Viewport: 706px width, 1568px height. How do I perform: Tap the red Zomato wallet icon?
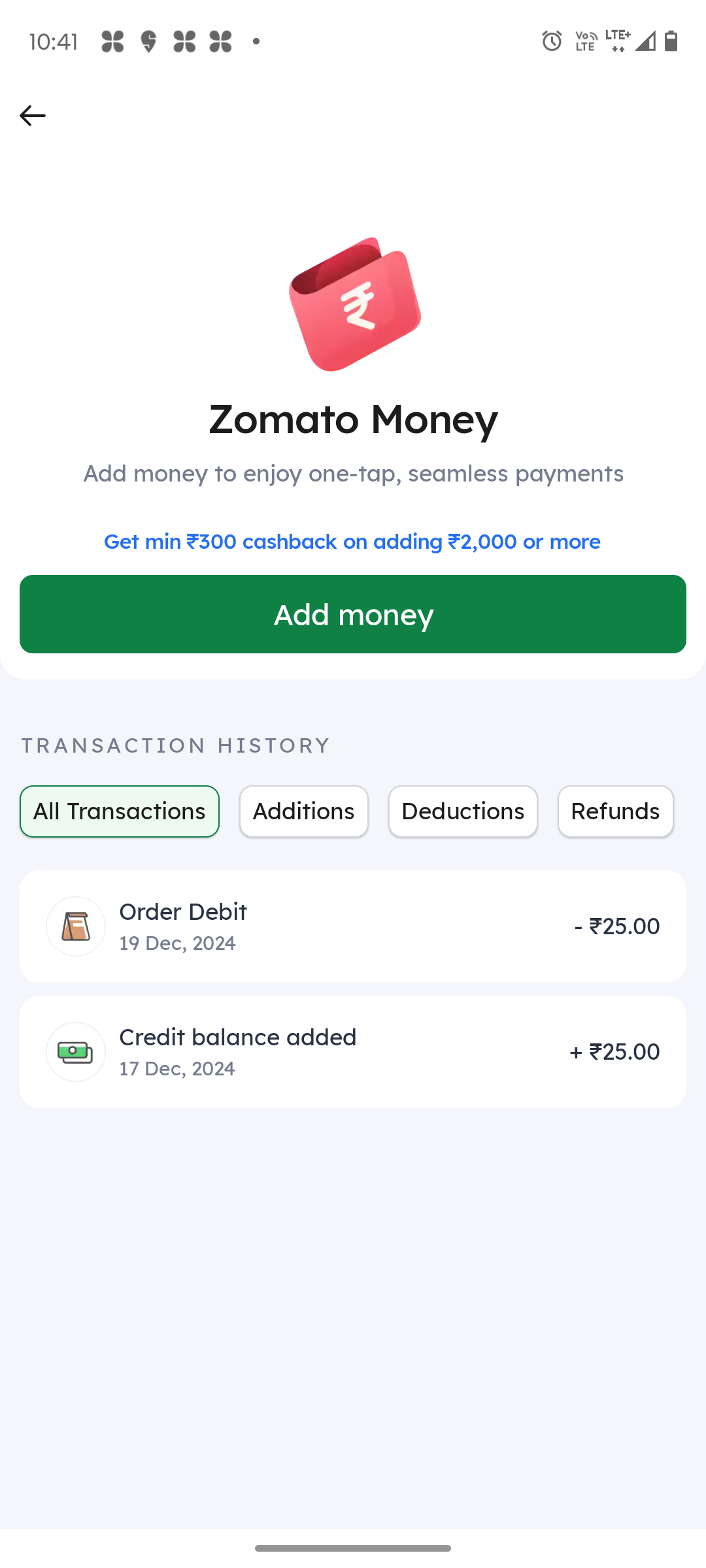coord(355,304)
